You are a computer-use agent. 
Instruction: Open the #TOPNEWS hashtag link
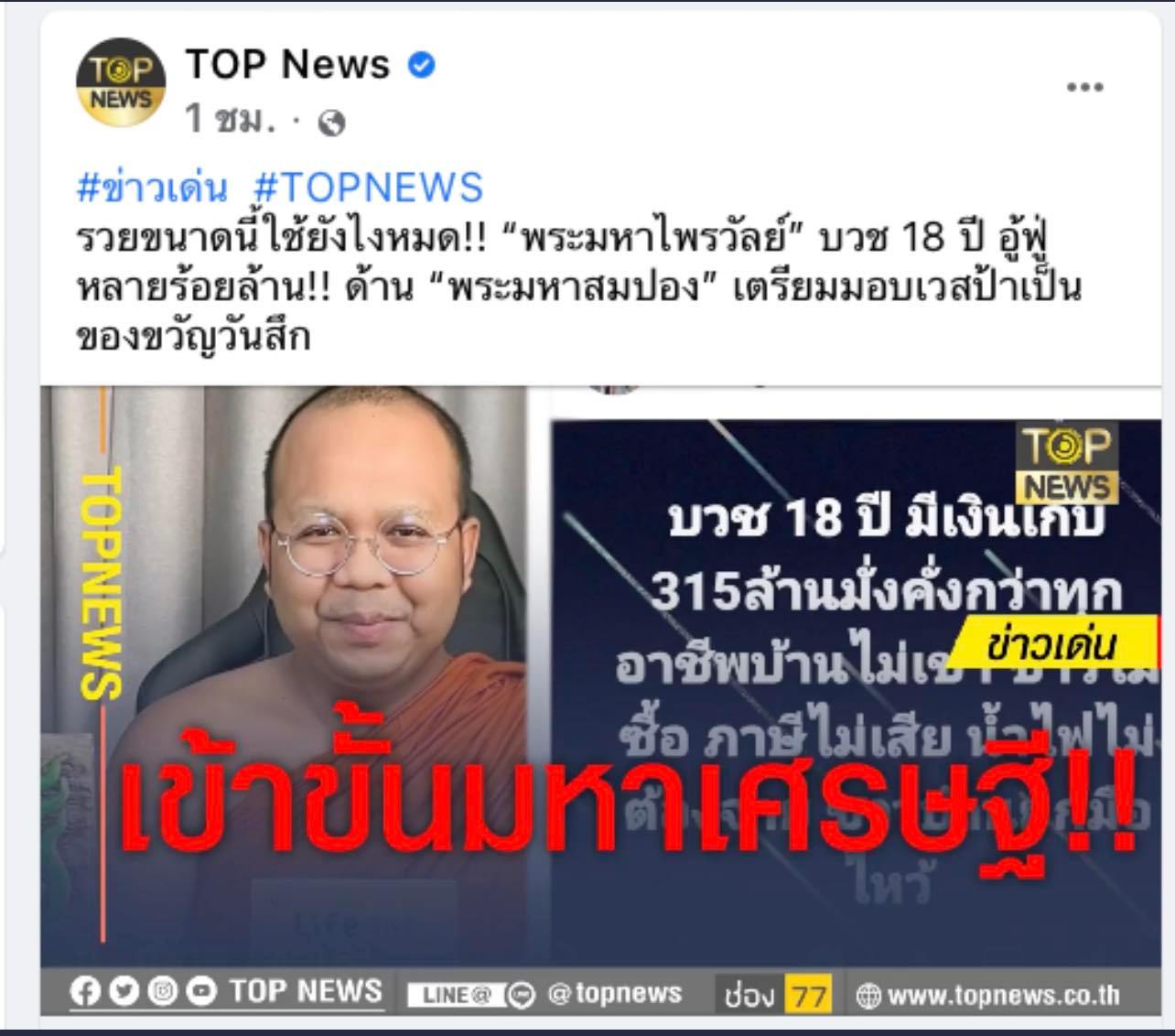369,187
